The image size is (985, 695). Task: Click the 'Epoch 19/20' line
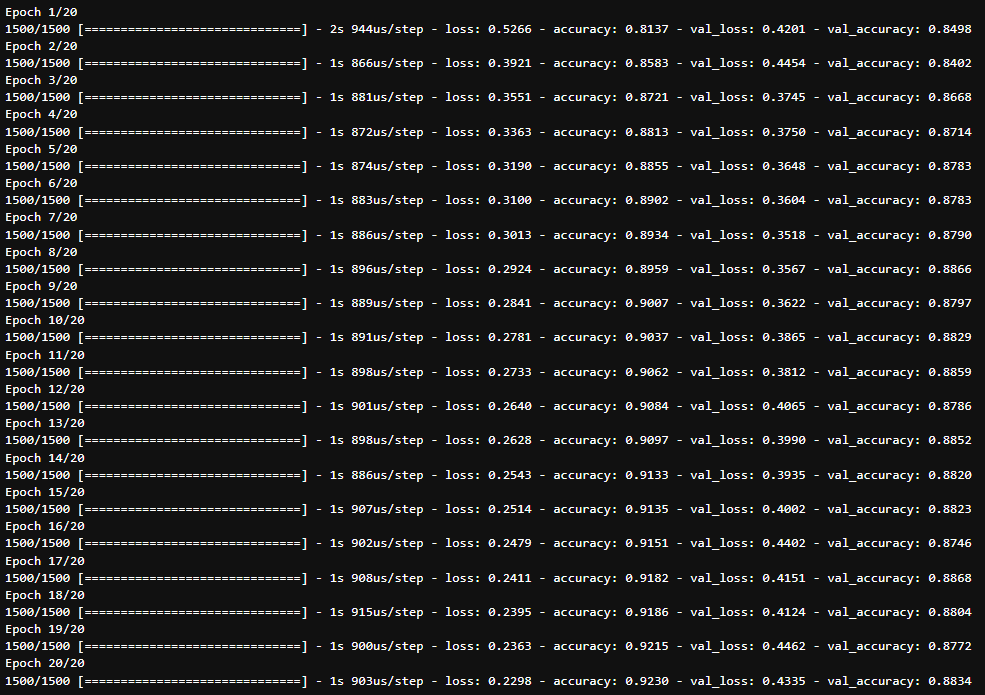click(x=45, y=629)
